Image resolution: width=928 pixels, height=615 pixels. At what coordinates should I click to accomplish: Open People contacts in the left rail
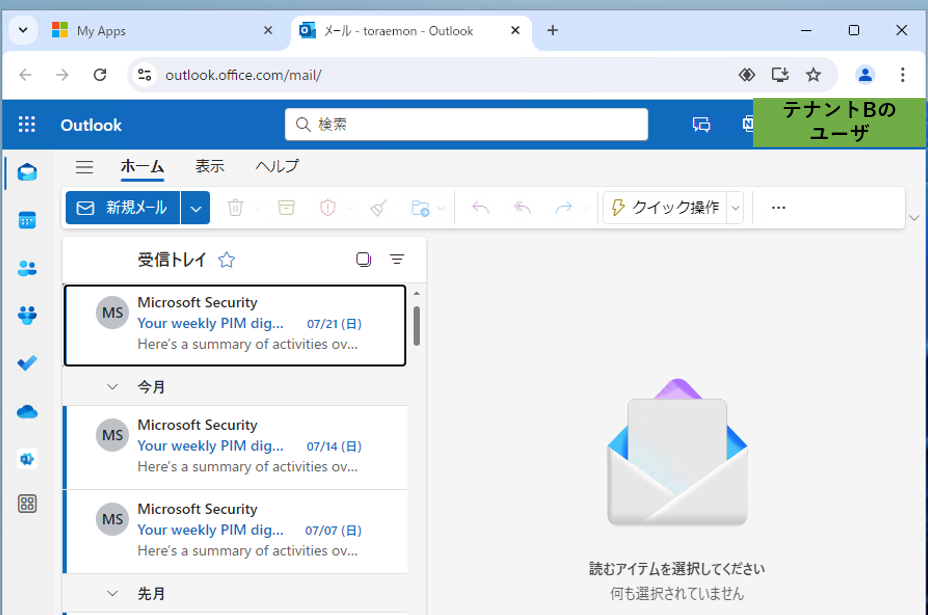point(27,268)
